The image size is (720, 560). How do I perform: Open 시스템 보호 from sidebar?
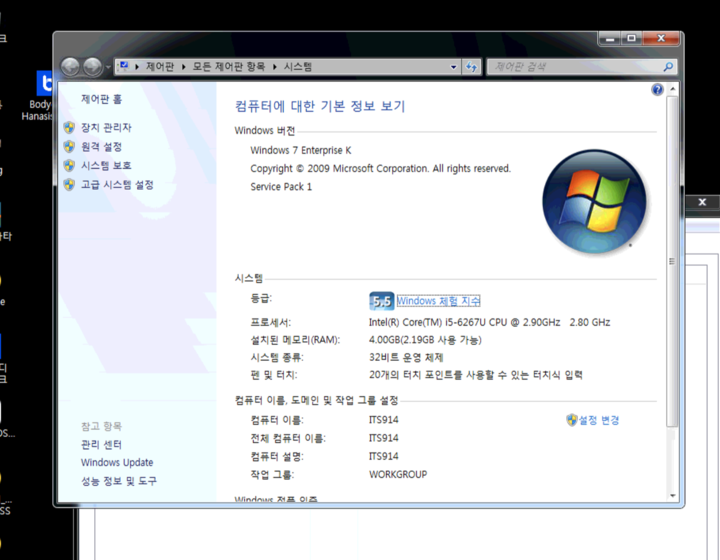(106, 166)
